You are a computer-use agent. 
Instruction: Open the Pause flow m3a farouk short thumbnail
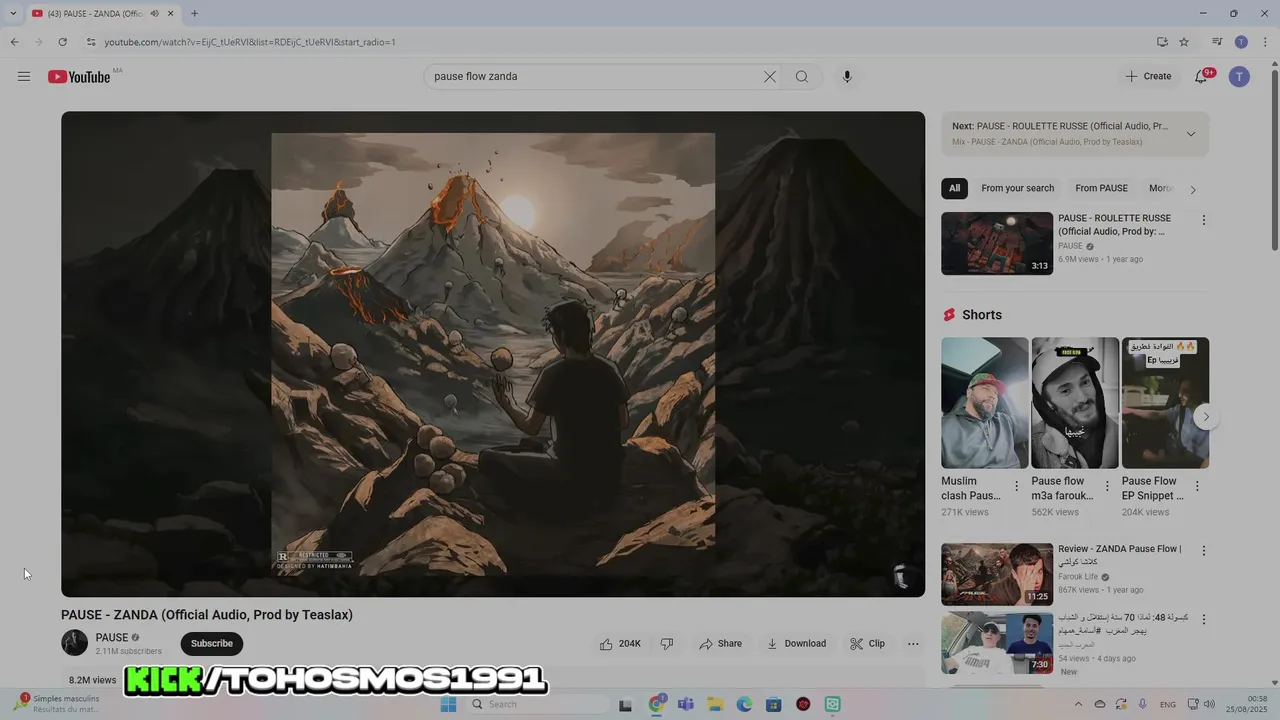coord(1075,403)
